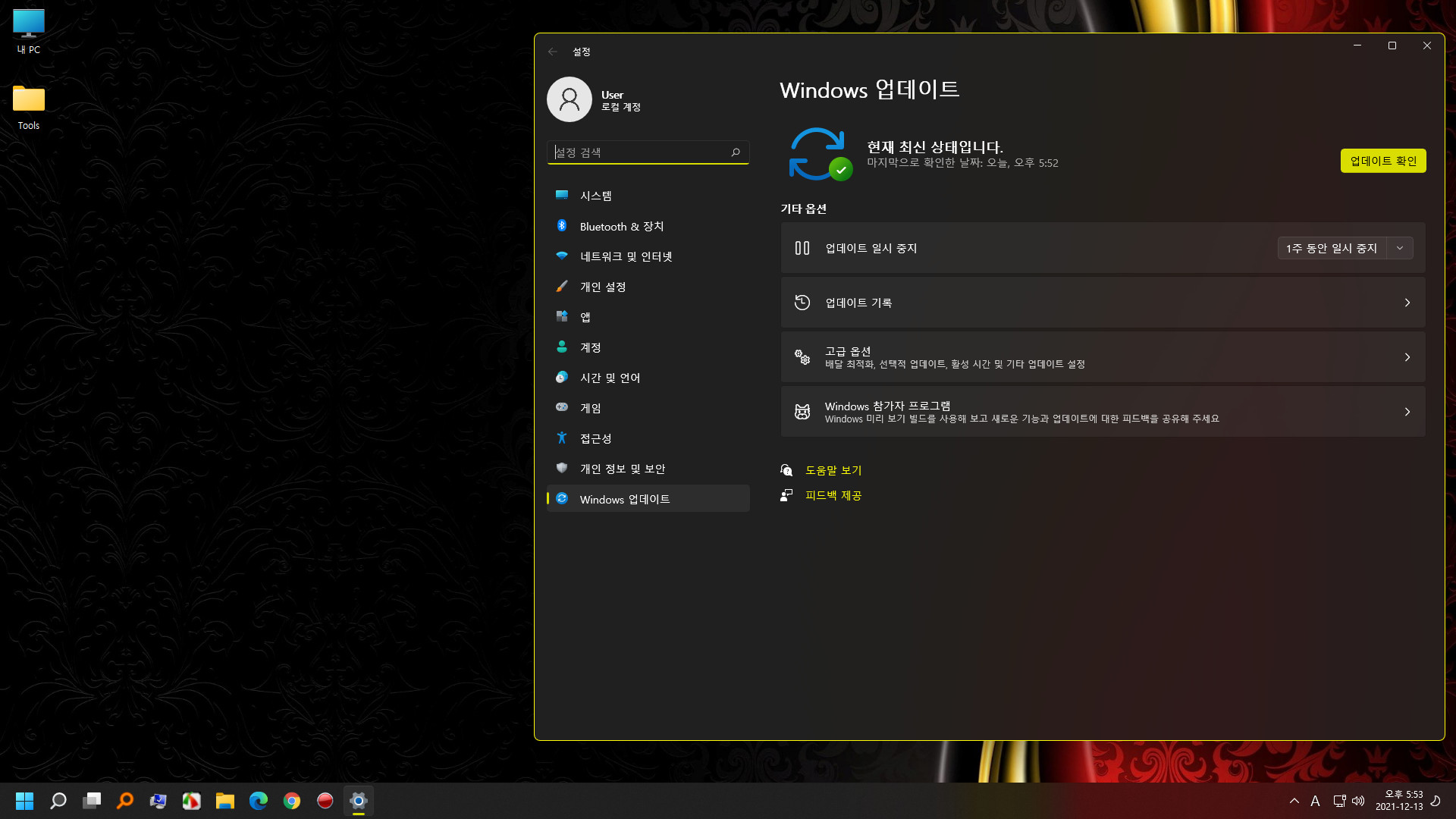1456x819 pixels.
Task: Open Task View from taskbar
Action: (92, 801)
